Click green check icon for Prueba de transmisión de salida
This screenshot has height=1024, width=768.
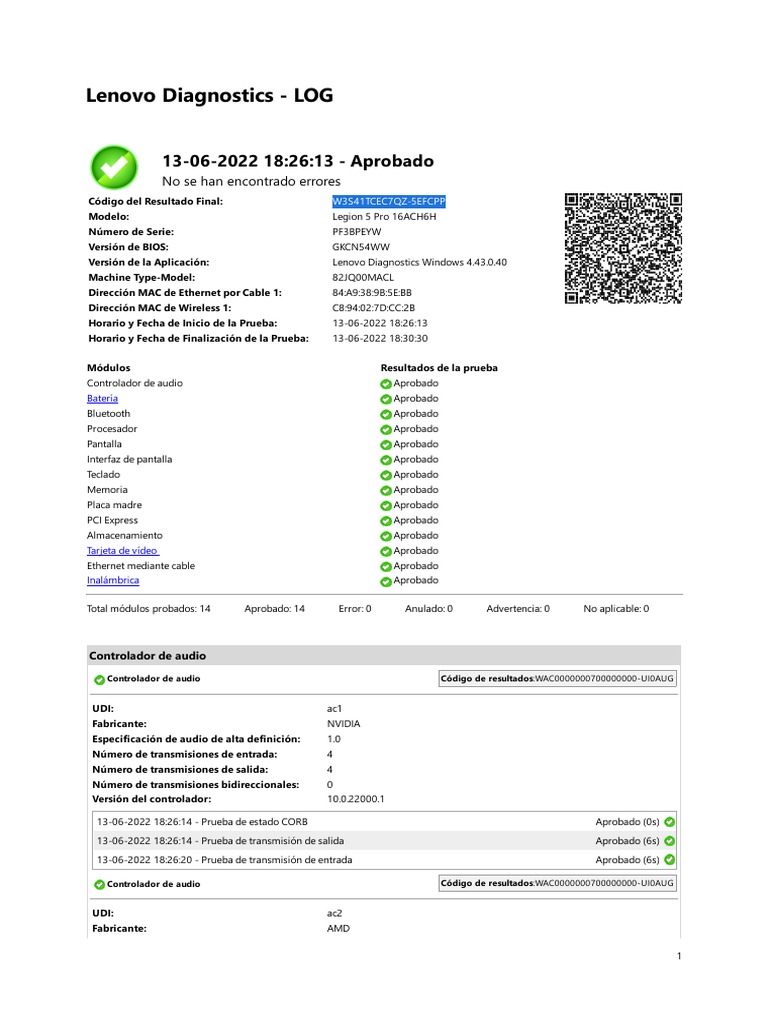[x=669, y=841]
